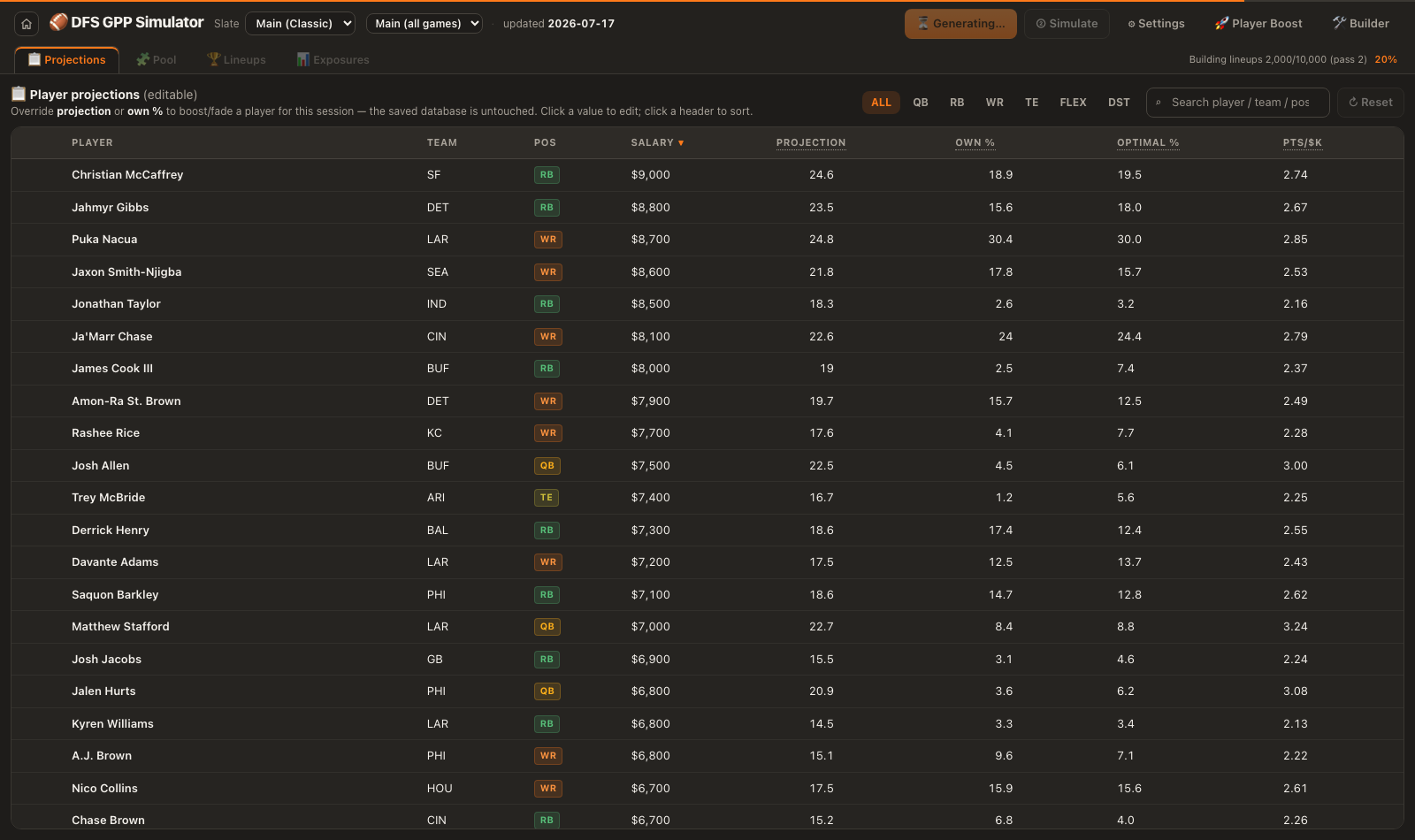The height and width of the screenshot is (840, 1415).
Task: Edit Jonathan Taylor own % 2.6
Action: click(x=1004, y=304)
